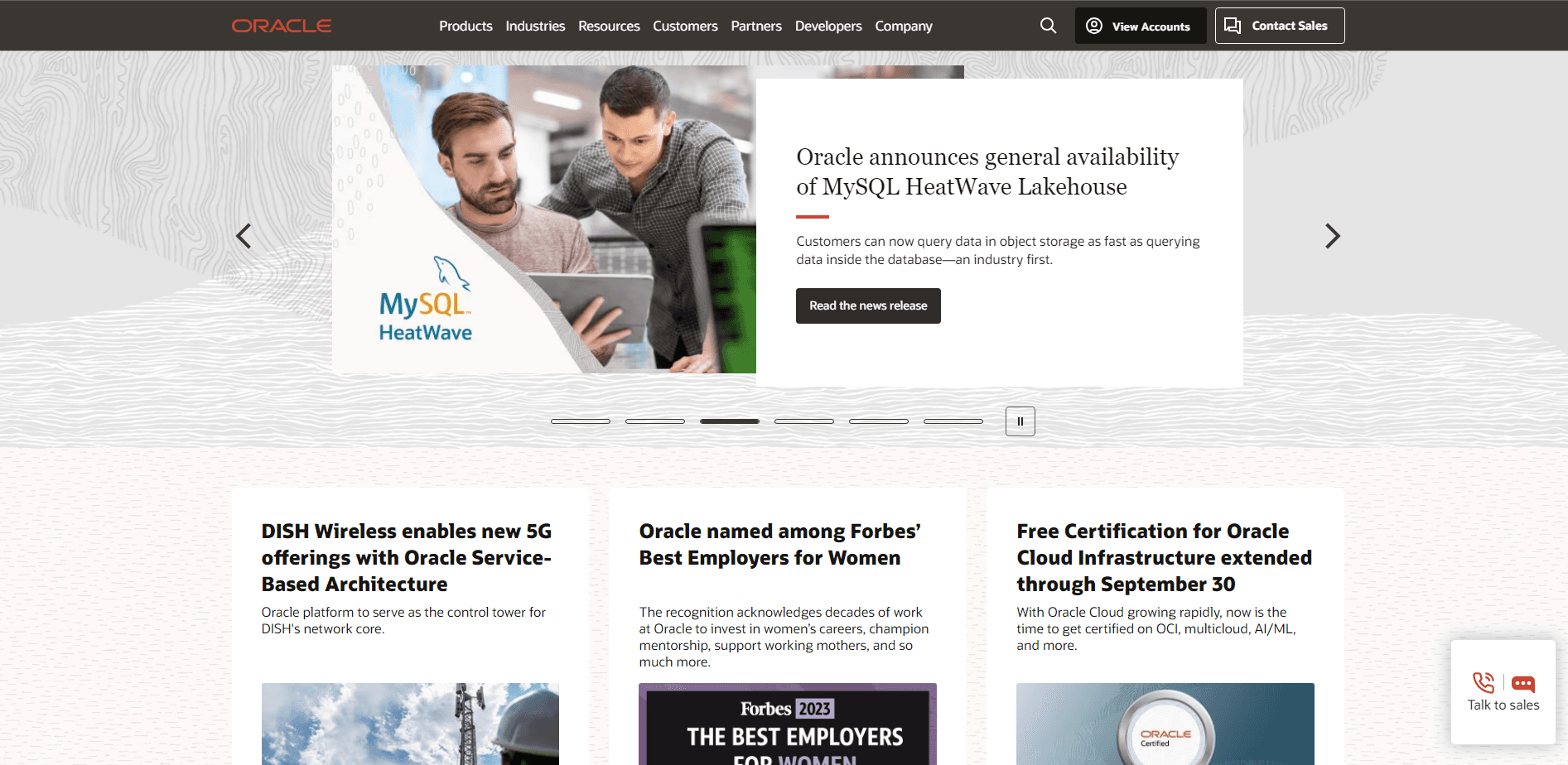Click the MySQL HeatWave banner image
The height and width of the screenshot is (765, 1568).
tap(544, 219)
